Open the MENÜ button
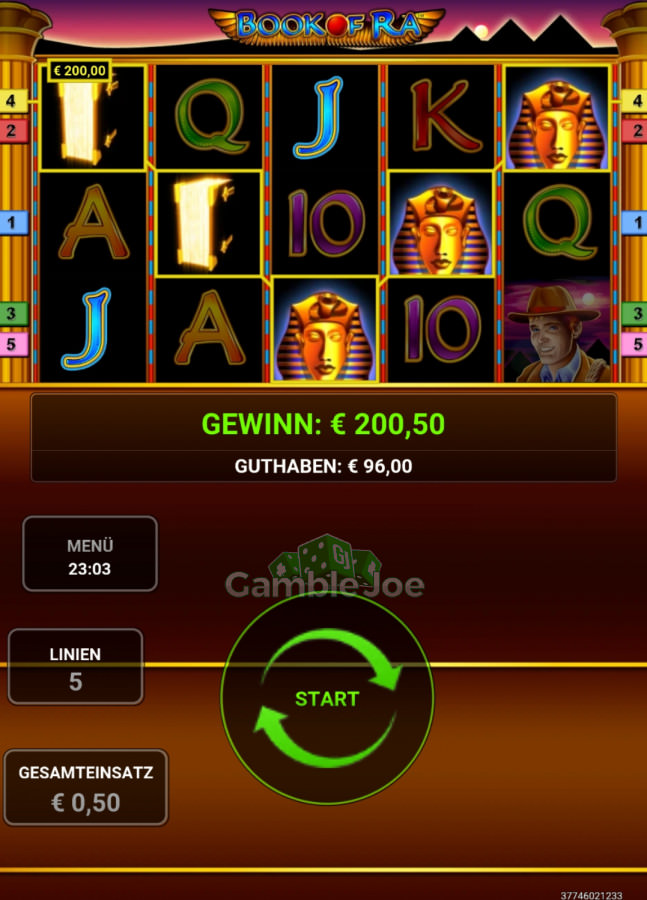 [x=90, y=554]
